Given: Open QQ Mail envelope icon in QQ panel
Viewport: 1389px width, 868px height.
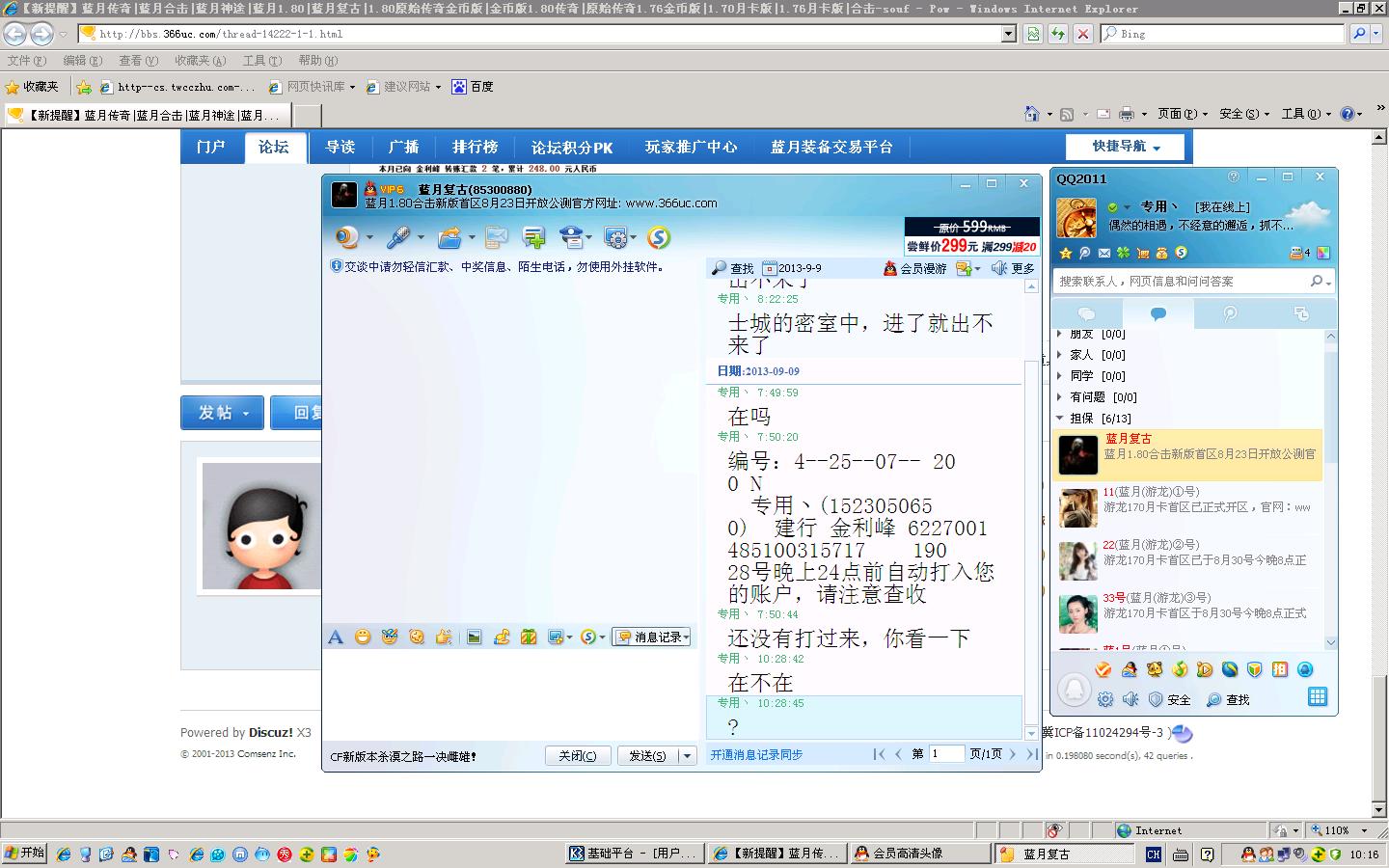Looking at the screenshot, I should (x=1103, y=253).
